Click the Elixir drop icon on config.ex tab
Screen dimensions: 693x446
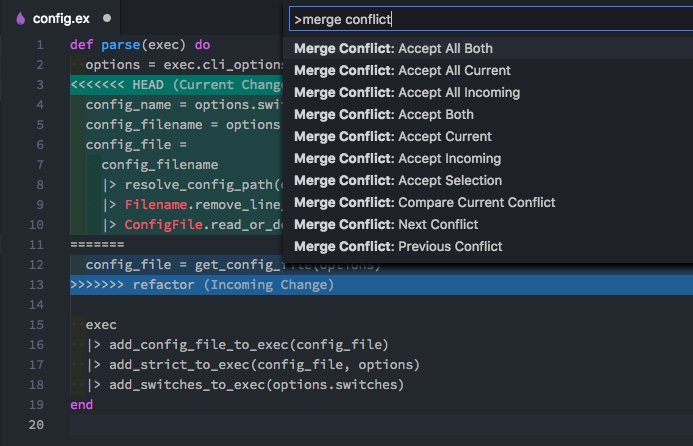20,19
